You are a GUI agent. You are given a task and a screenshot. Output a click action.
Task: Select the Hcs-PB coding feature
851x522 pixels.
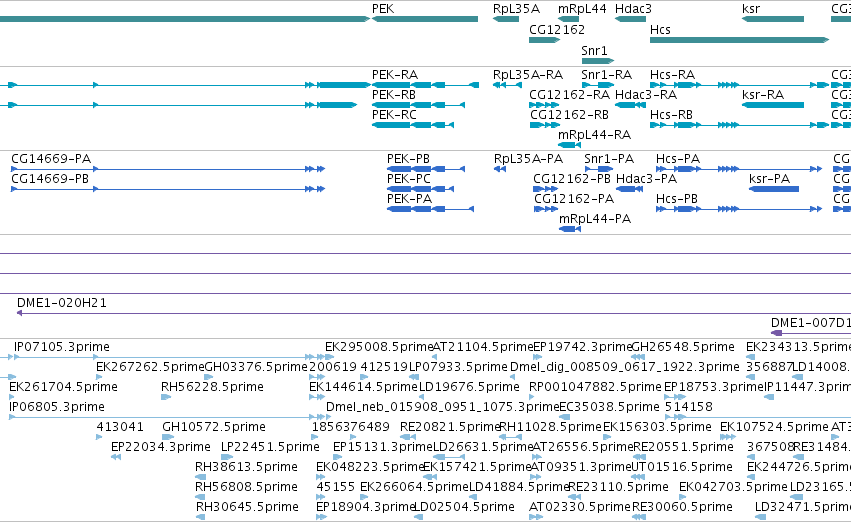pos(739,209)
